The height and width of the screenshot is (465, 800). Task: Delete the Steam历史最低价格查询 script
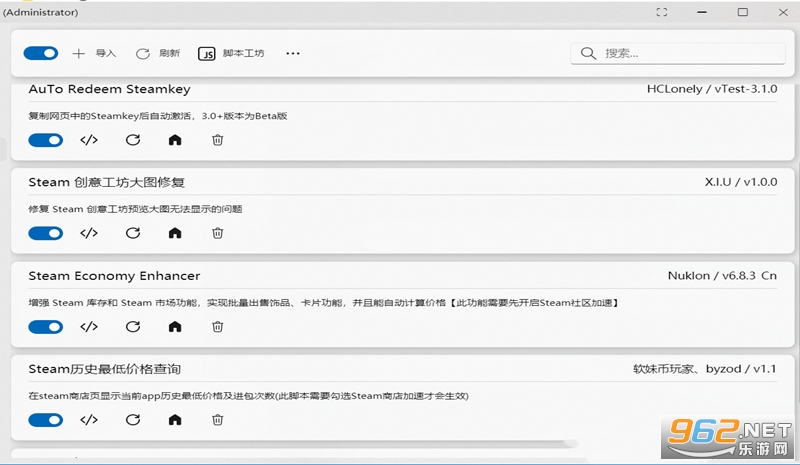point(217,420)
